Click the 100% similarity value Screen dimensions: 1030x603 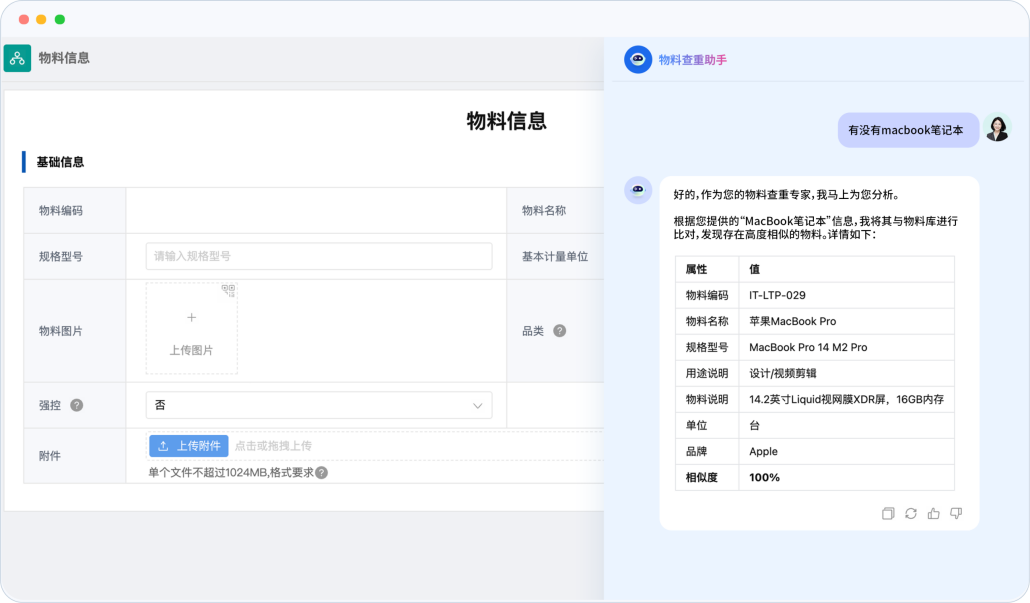(764, 478)
